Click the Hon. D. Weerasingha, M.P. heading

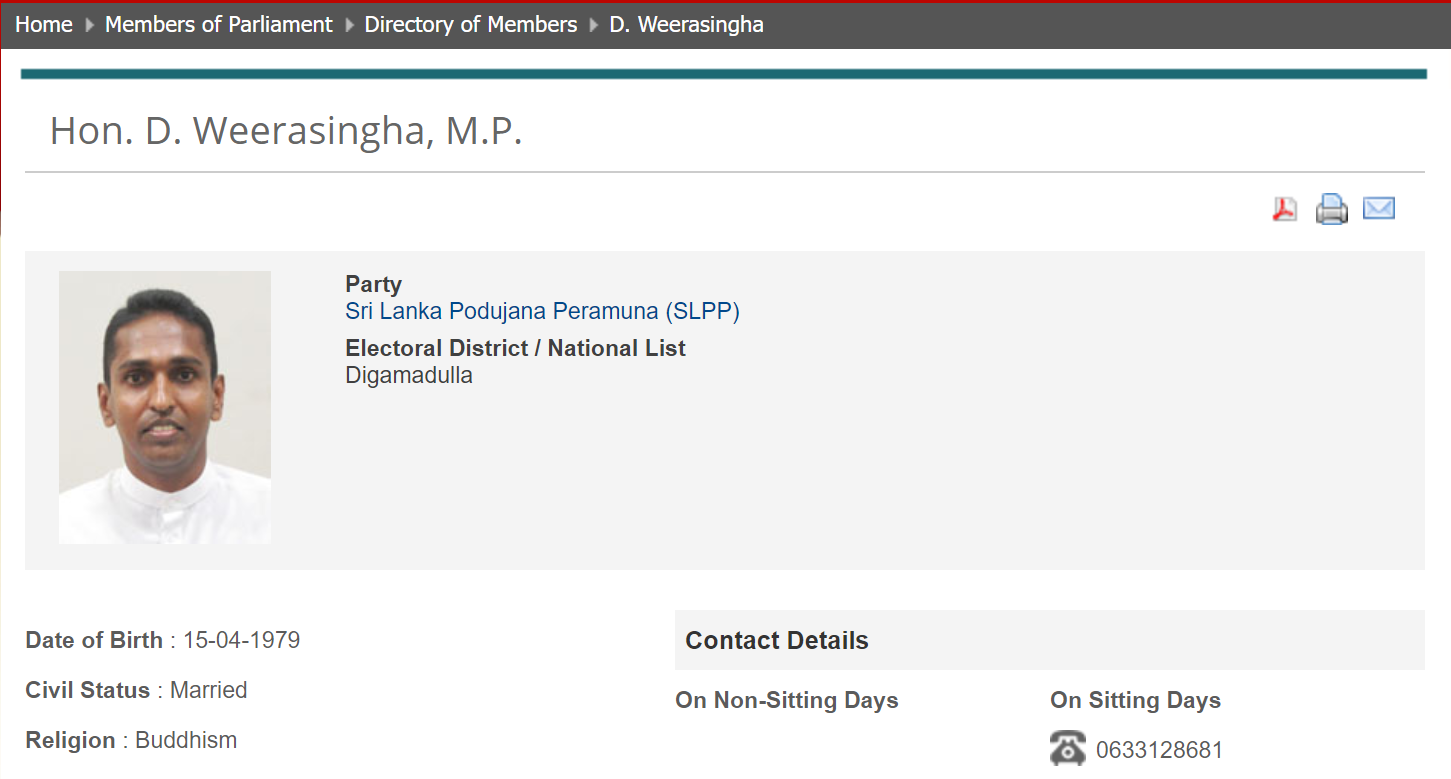pos(286,131)
